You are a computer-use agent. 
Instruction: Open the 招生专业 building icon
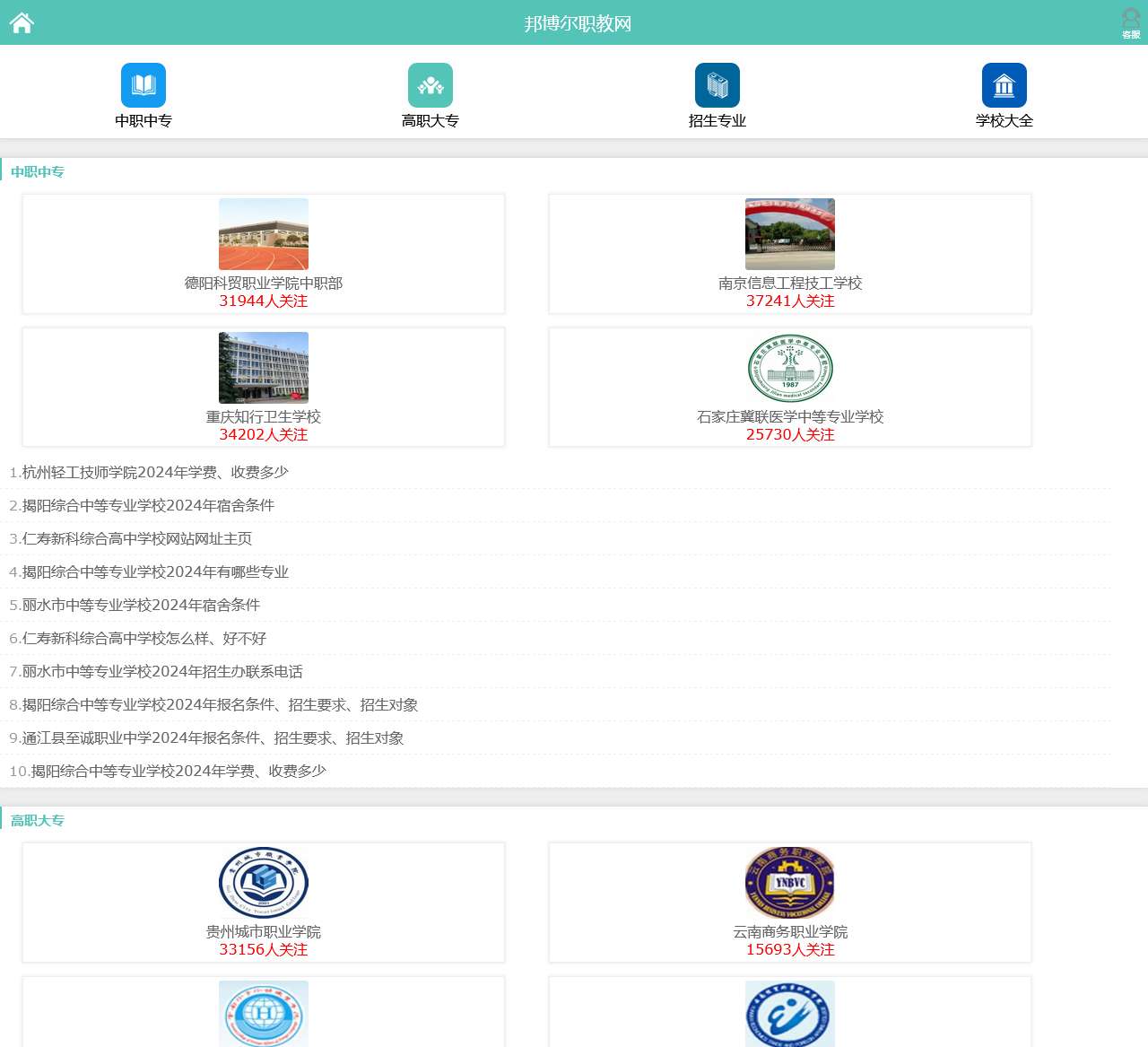click(716, 84)
